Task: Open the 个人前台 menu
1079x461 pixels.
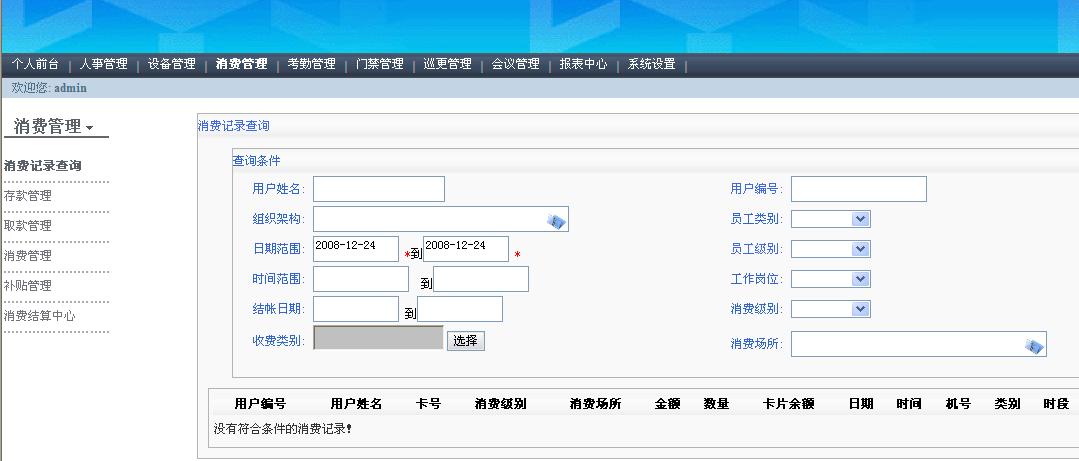Action: point(36,65)
